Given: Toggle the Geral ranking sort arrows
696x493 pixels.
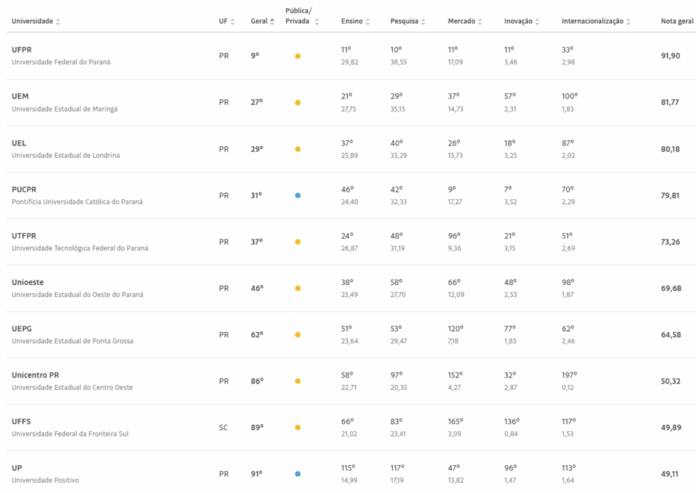Looking at the screenshot, I should pyautogui.click(x=272, y=21).
